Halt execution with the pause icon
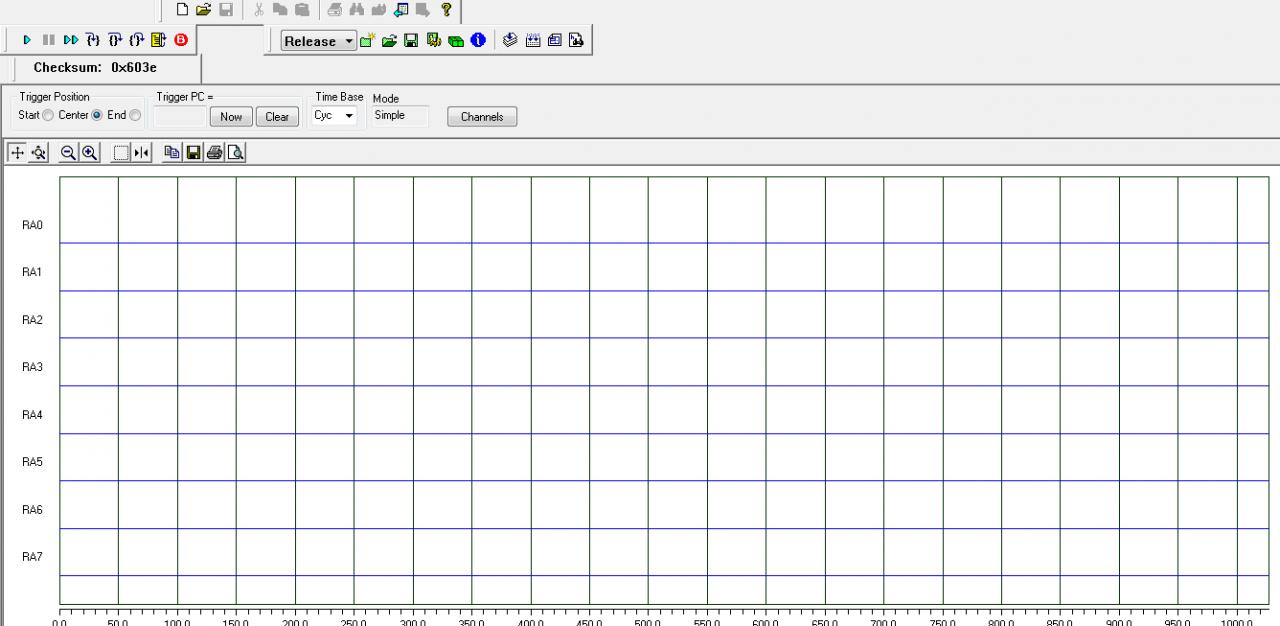This screenshot has height=626, width=1280. [48, 40]
